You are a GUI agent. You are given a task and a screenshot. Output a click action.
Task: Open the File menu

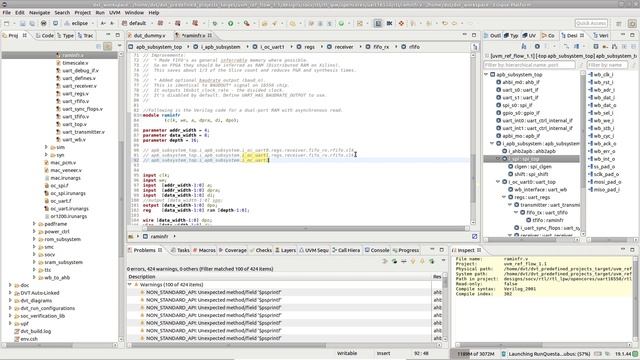[x=7, y=13]
